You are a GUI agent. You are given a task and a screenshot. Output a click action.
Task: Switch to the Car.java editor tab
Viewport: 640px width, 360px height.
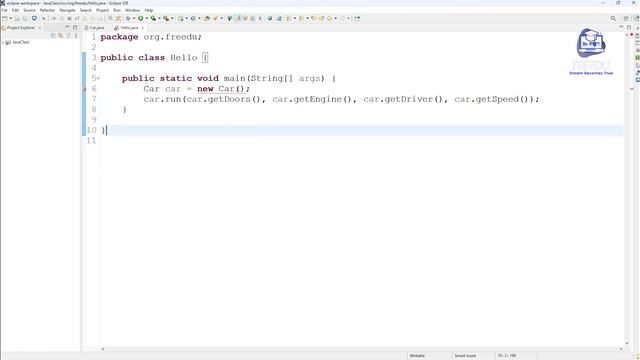click(95, 28)
